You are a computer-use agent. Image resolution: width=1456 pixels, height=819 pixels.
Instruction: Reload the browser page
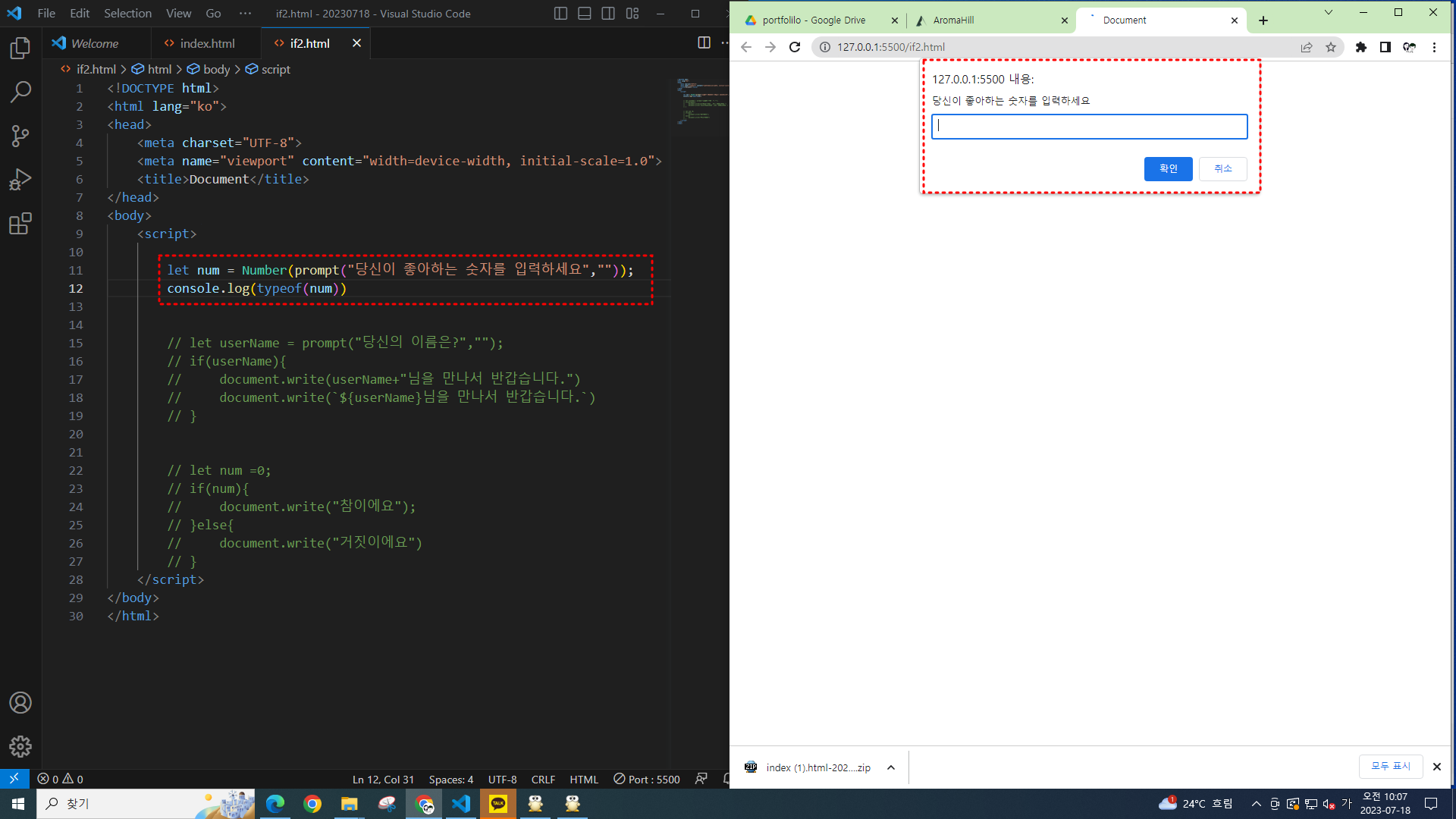[795, 47]
